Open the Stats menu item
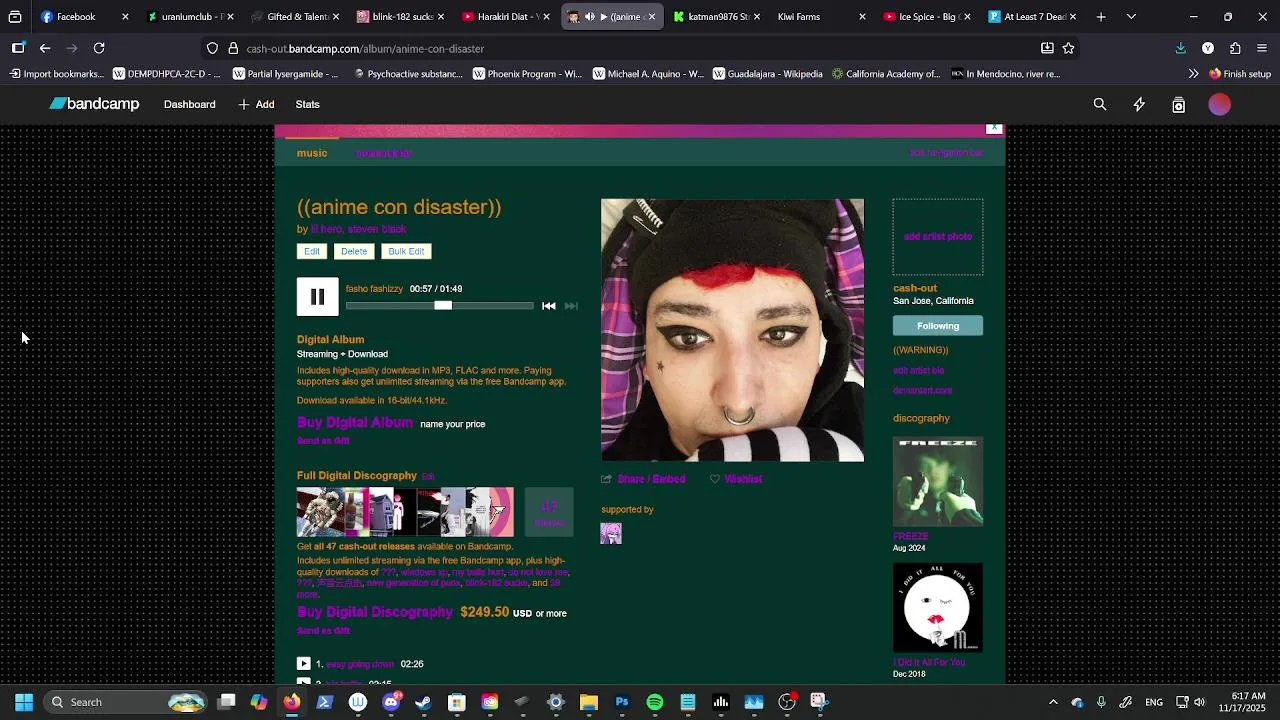1280x720 pixels. (x=307, y=104)
